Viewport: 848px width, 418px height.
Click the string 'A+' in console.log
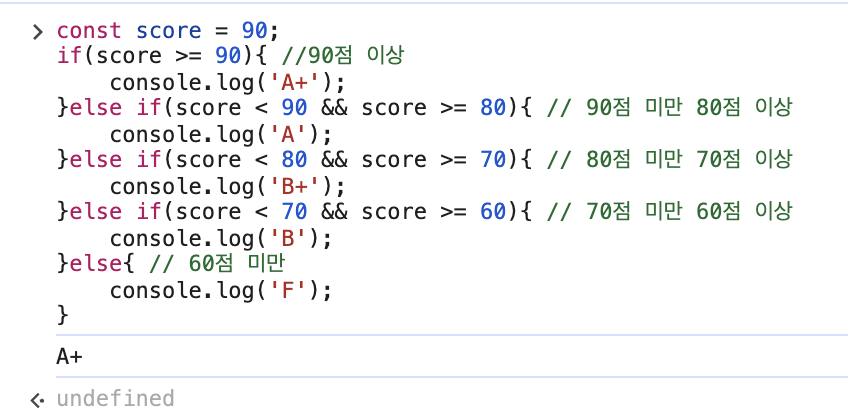click(x=295, y=83)
